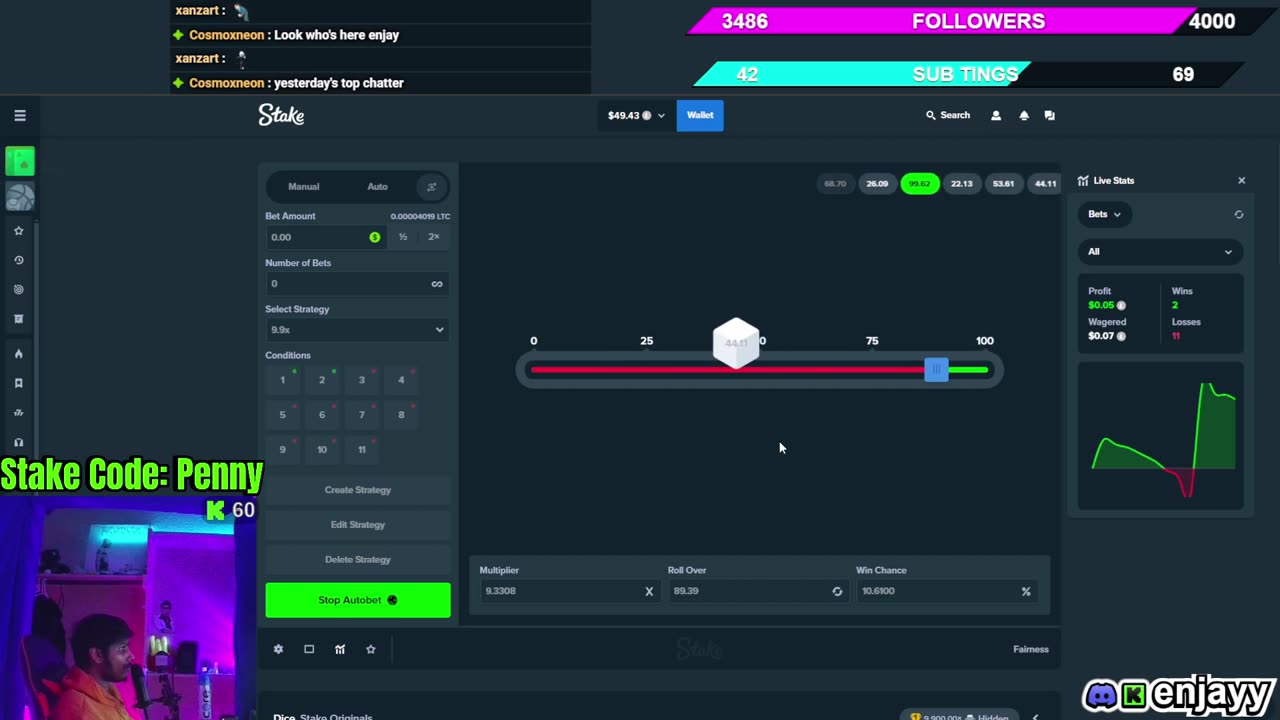
Task: Open Challenges target icon in the sidebar
Action: click(18, 289)
